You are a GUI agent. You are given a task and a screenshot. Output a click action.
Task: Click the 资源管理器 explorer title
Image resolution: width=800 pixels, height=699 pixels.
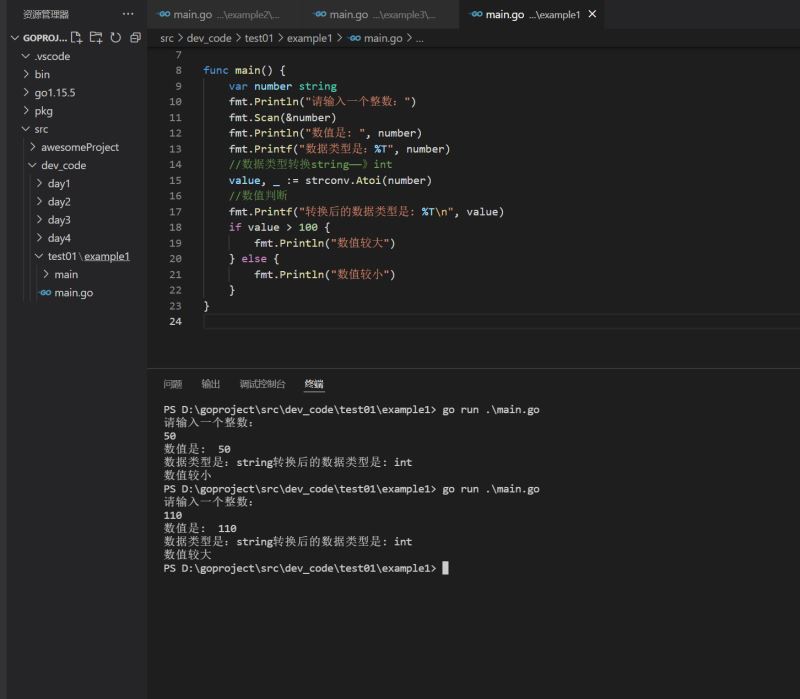[x=46, y=14]
